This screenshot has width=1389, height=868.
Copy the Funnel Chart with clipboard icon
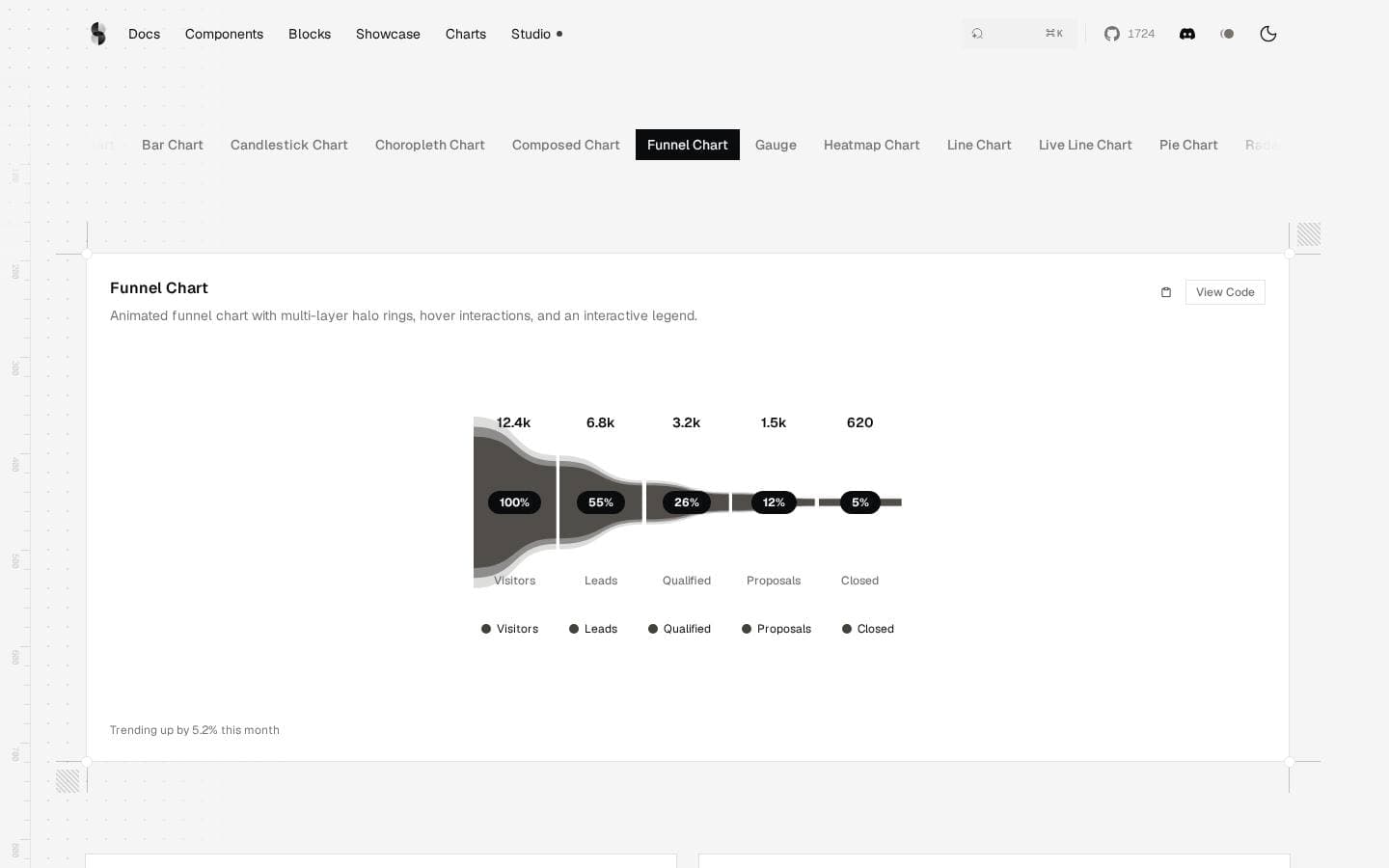pyautogui.click(x=1166, y=292)
